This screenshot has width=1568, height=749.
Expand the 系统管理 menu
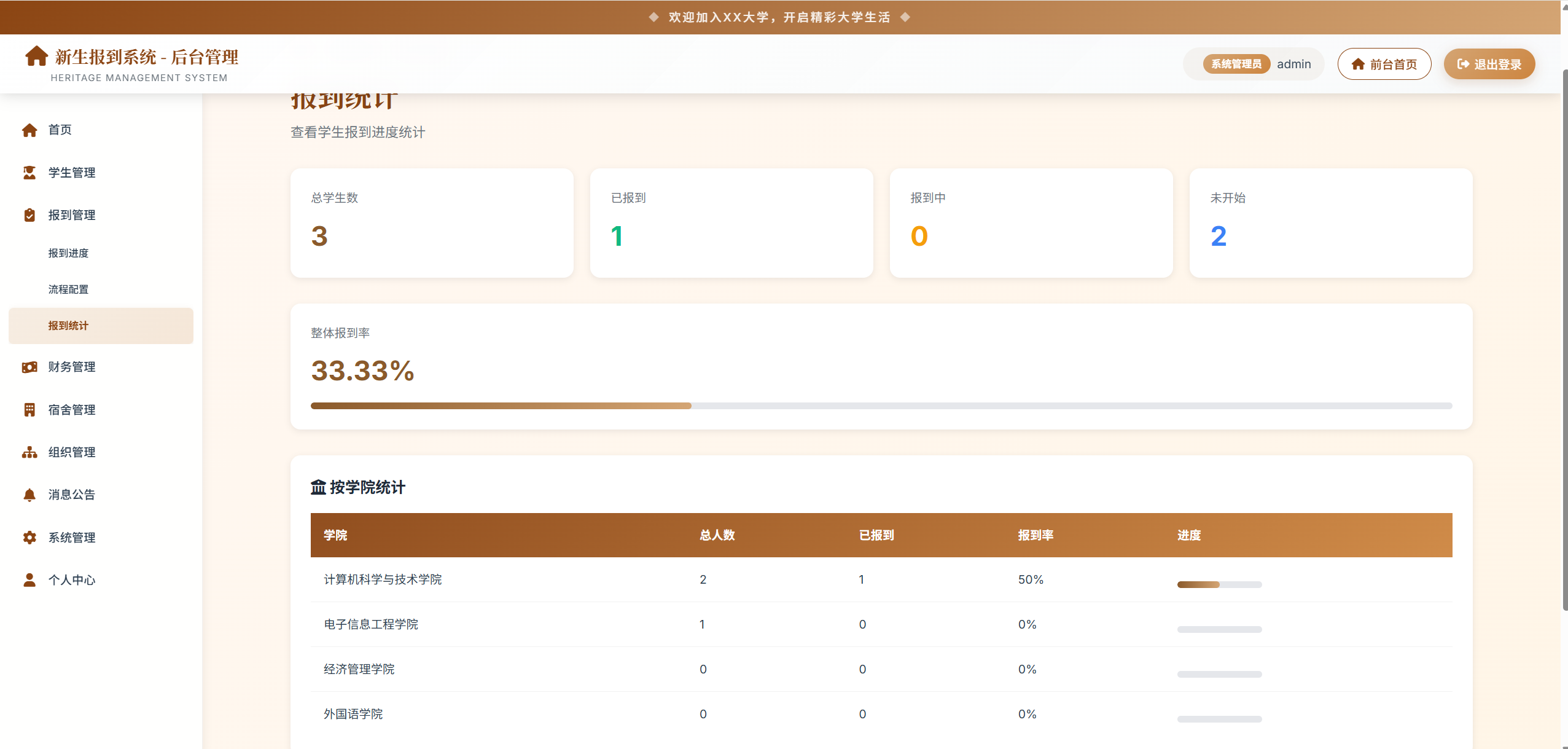pos(72,538)
